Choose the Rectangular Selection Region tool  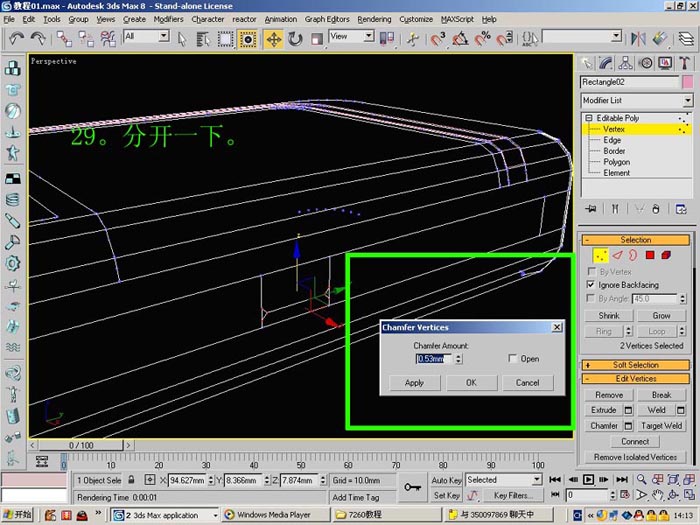(x=225, y=39)
